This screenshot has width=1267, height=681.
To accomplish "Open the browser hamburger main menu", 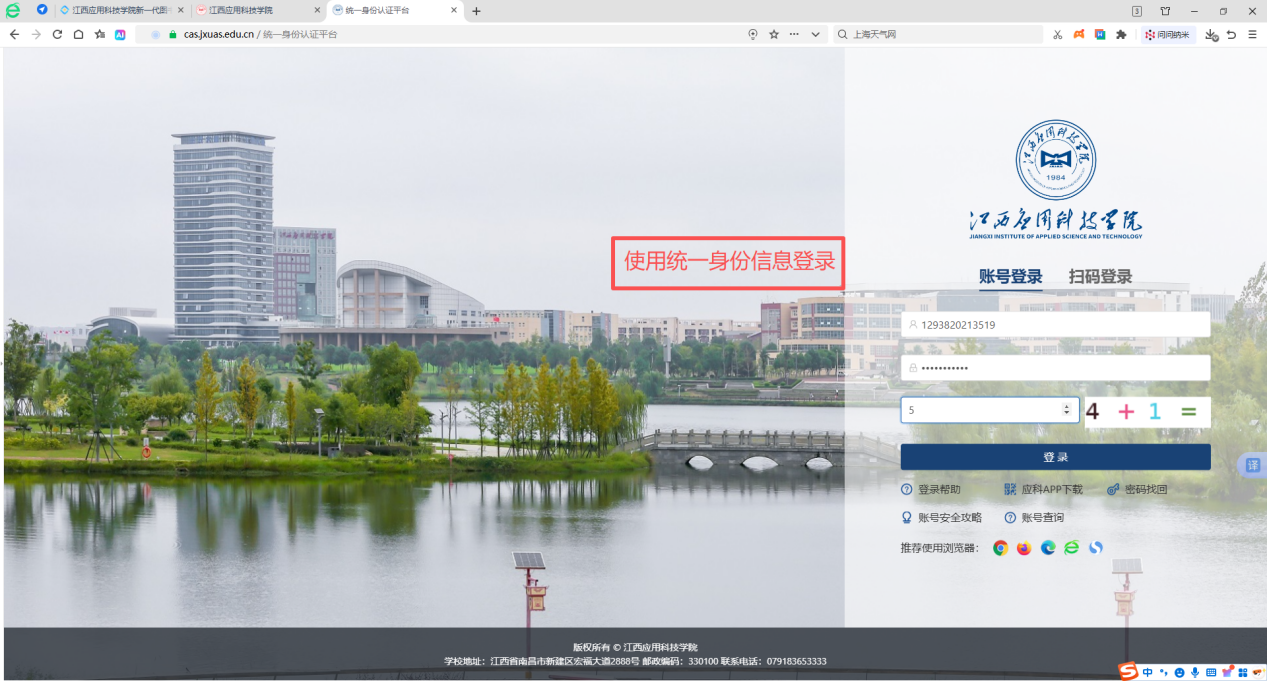I will tap(1252, 34).
